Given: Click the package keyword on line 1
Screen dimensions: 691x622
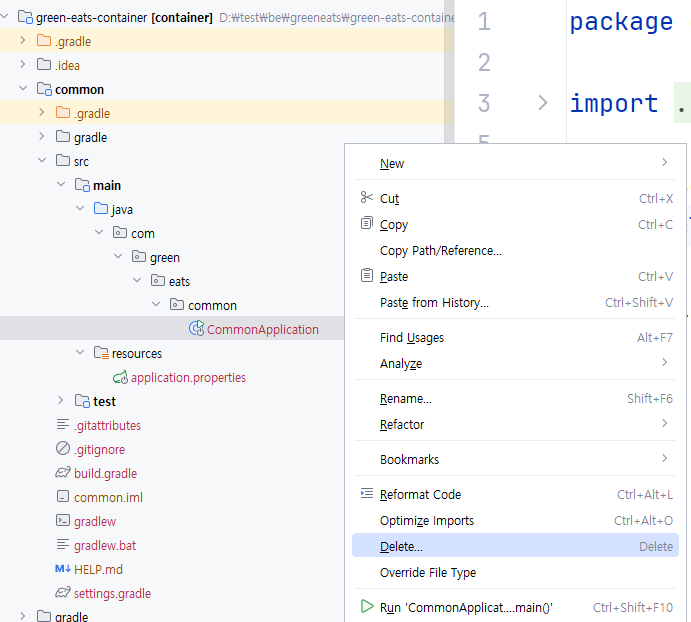Looking at the screenshot, I should (x=621, y=22).
